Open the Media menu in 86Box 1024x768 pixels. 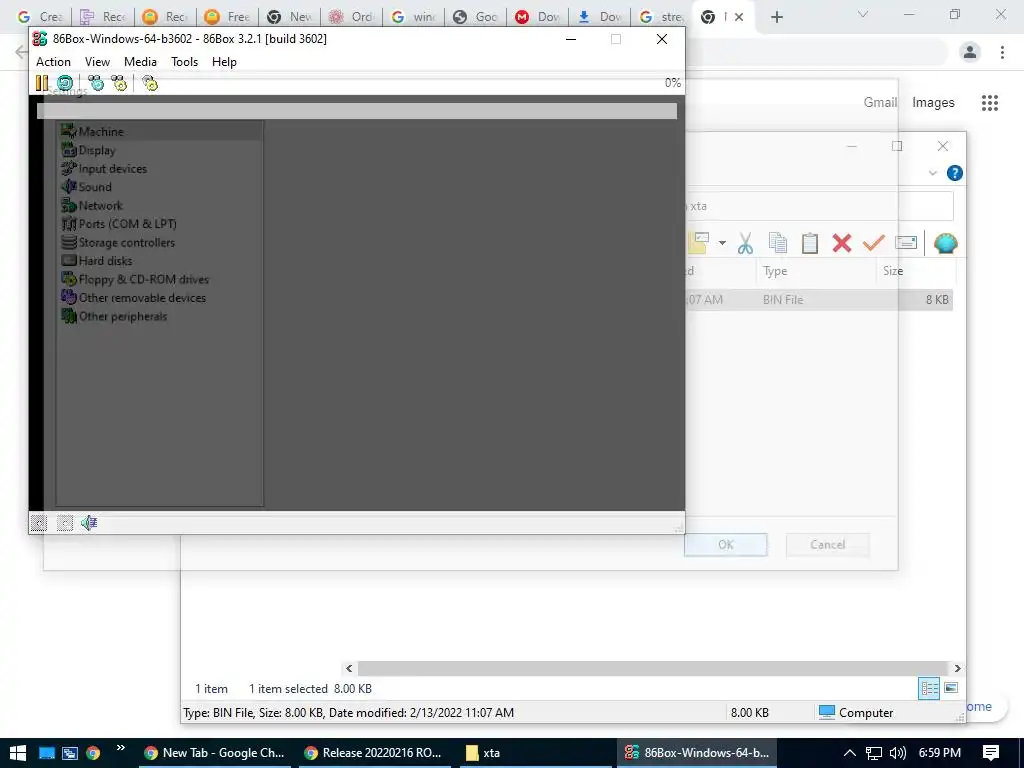pos(140,61)
